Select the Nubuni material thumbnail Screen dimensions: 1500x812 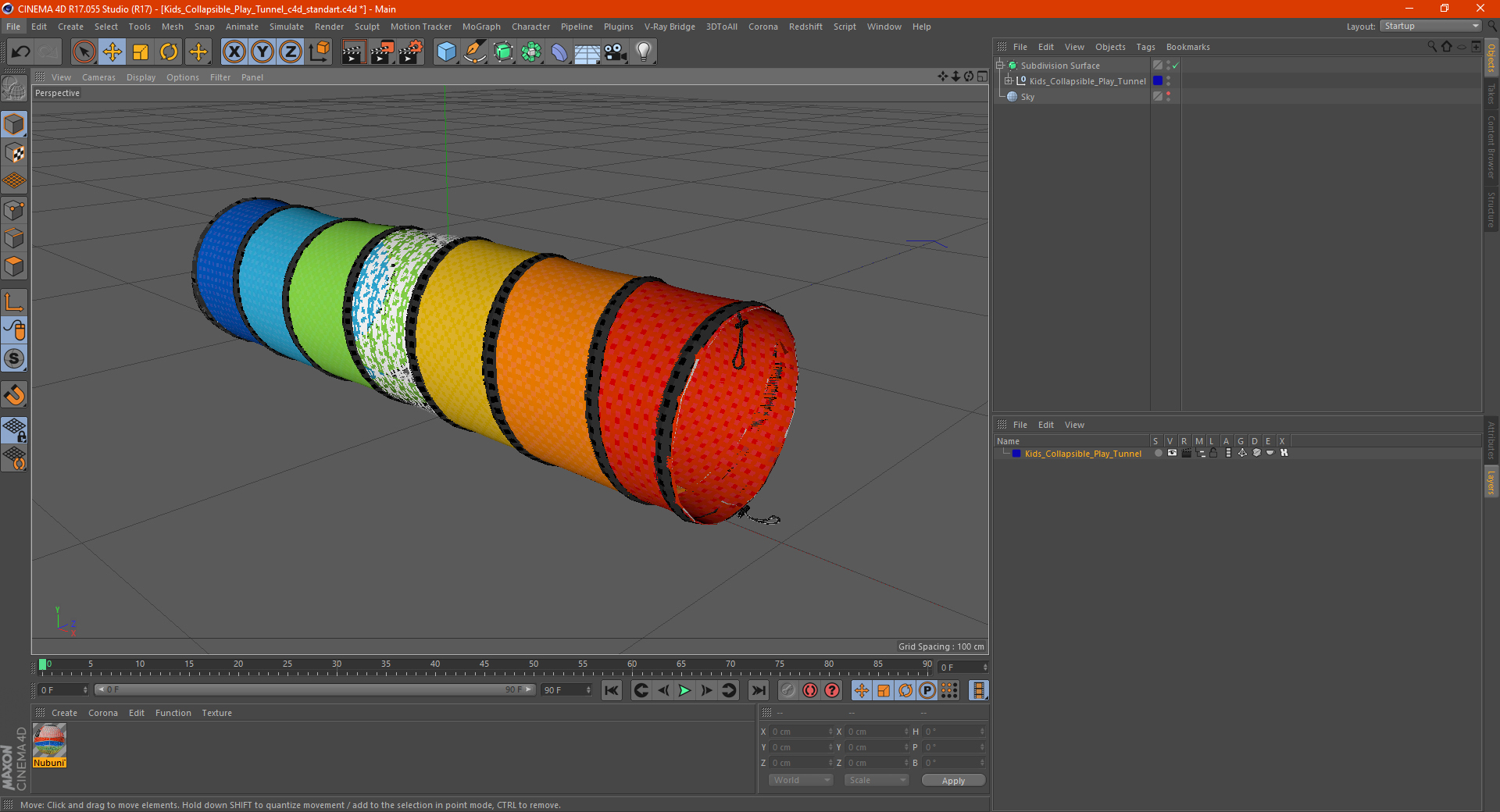pyautogui.click(x=49, y=741)
